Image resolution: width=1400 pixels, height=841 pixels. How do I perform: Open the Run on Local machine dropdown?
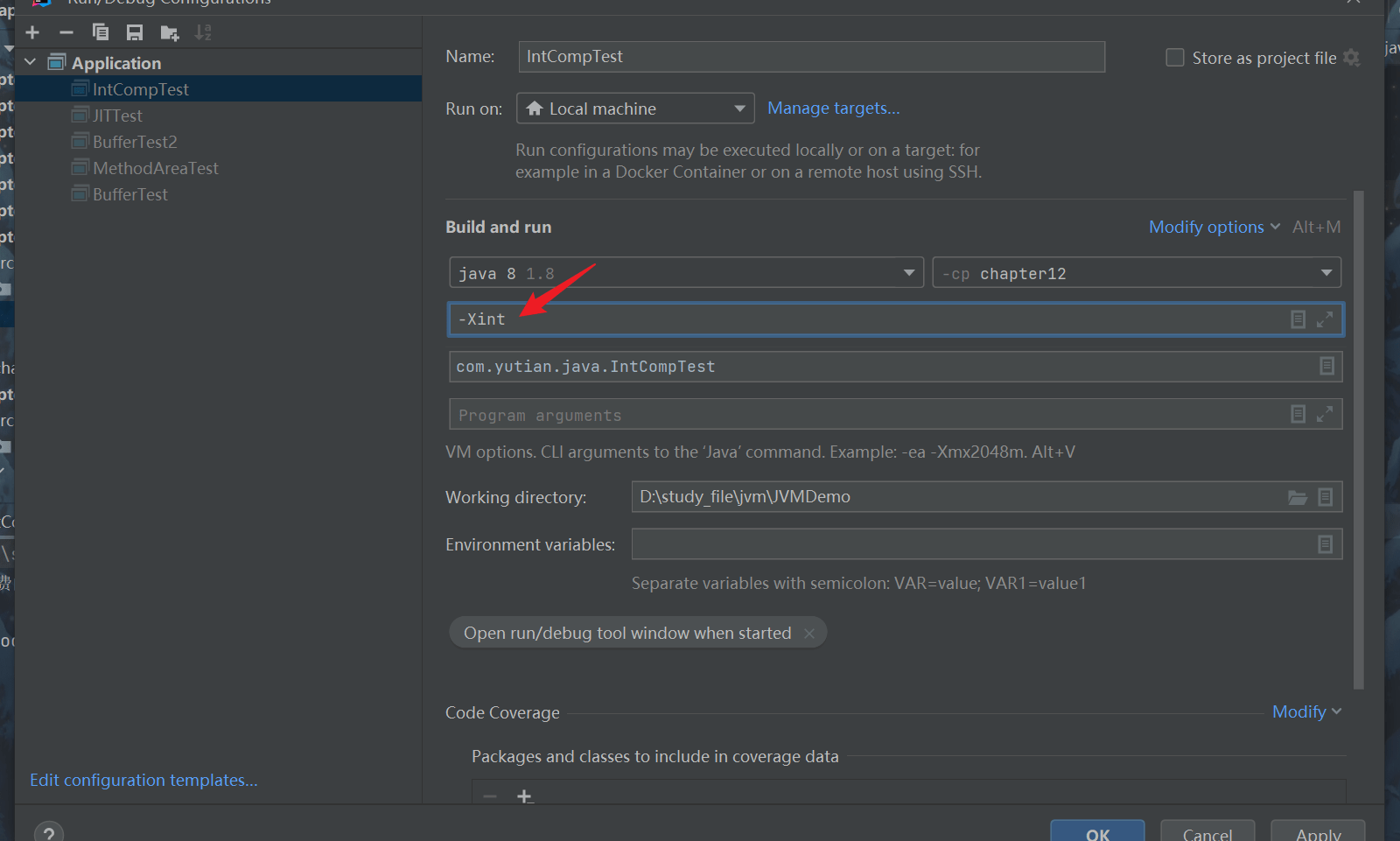coord(635,109)
